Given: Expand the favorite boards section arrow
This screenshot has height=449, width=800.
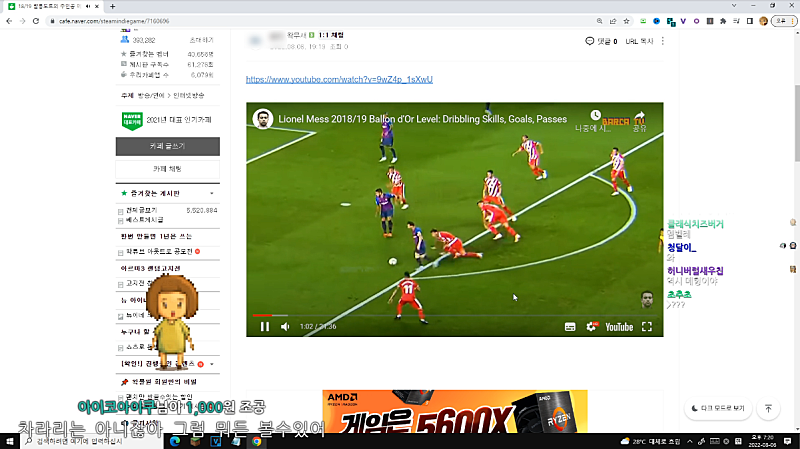Looking at the screenshot, I should click(212, 193).
